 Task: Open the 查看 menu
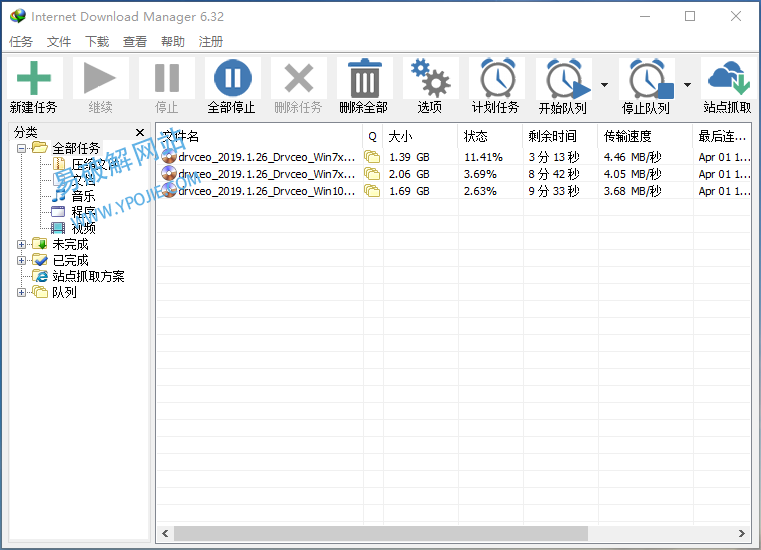(135, 42)
